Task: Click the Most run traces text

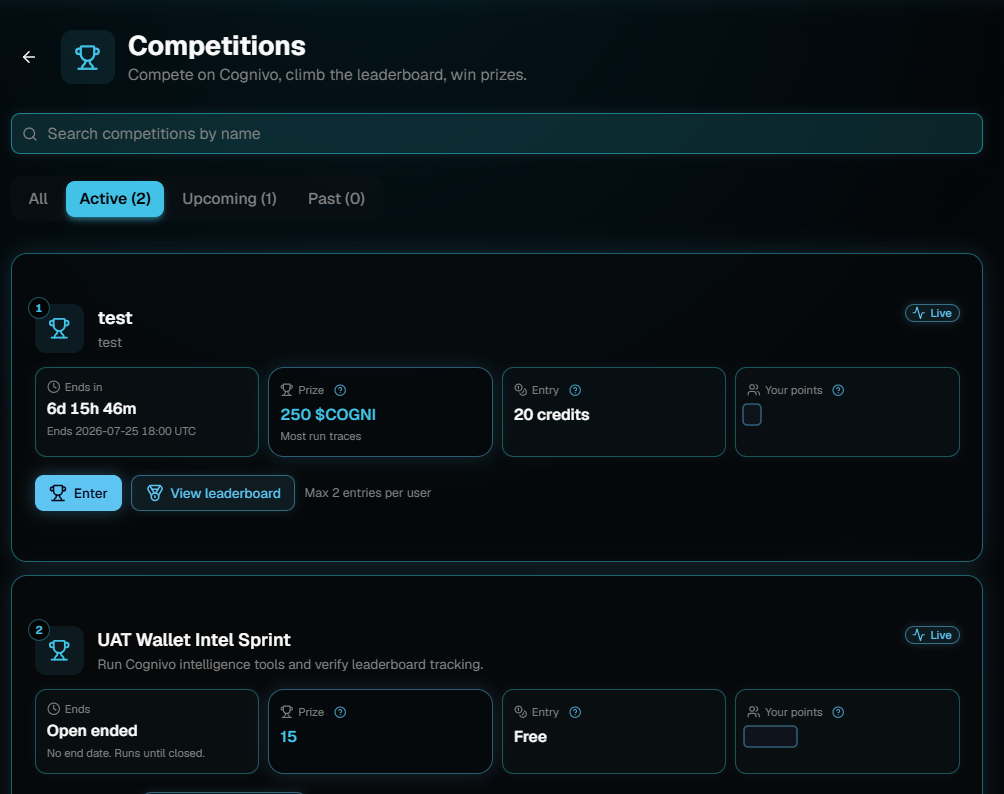Action: click(321, 436)
